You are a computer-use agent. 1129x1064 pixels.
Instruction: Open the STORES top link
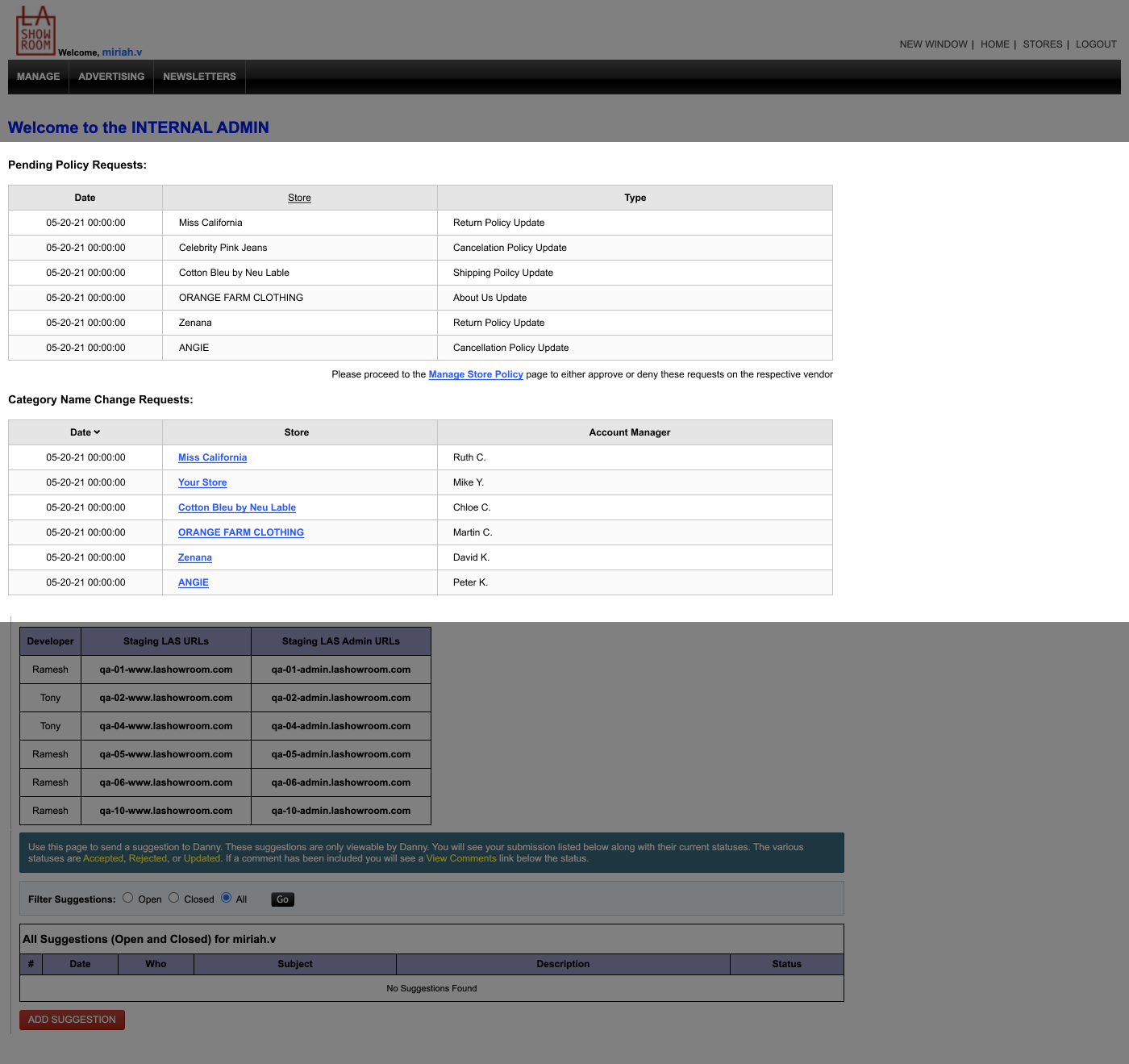(x=1043, y=44)
